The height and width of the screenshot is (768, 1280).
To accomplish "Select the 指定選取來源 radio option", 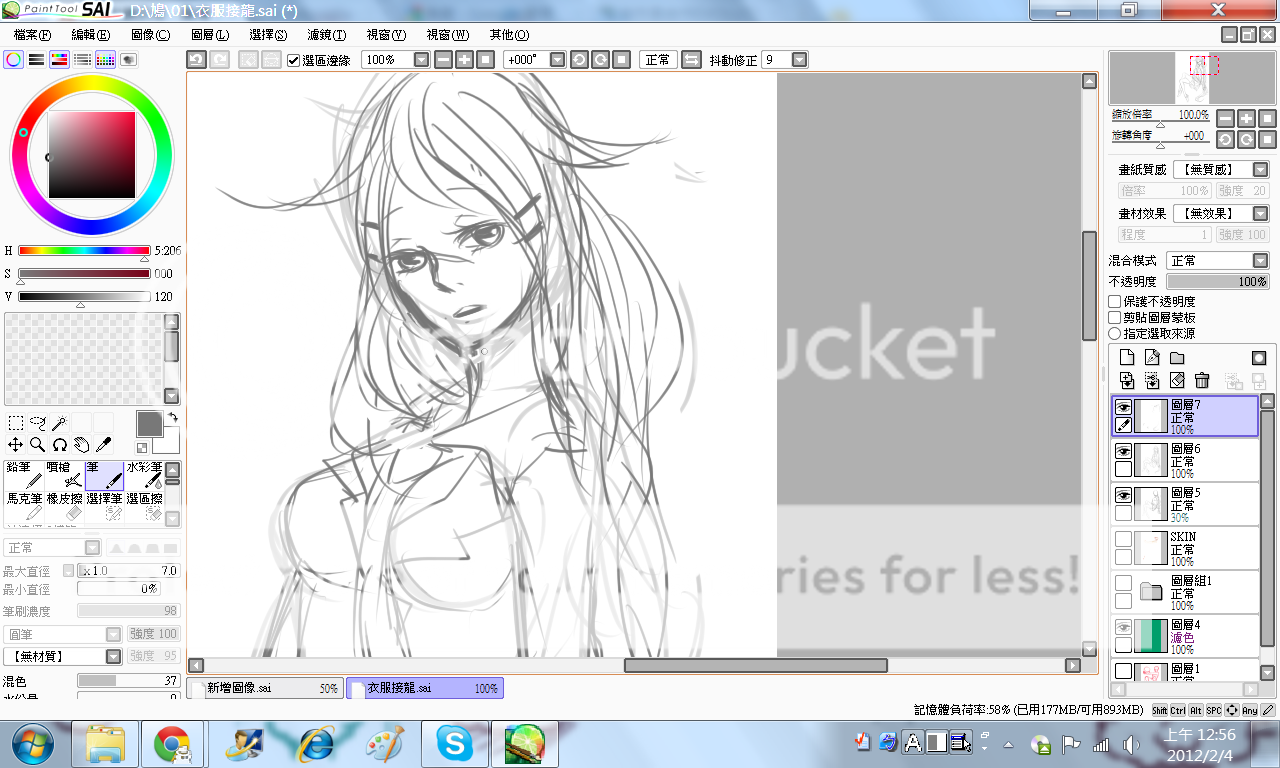I will (1115, 333).
